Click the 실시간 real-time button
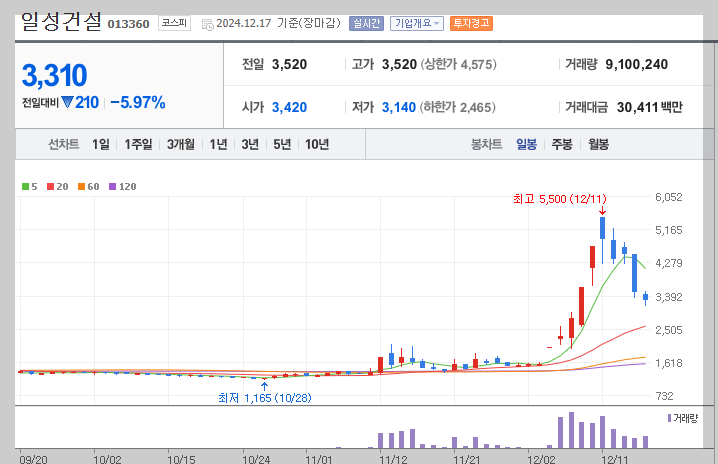This screenshot has width=718, height=464. click(x=366, y=23)
